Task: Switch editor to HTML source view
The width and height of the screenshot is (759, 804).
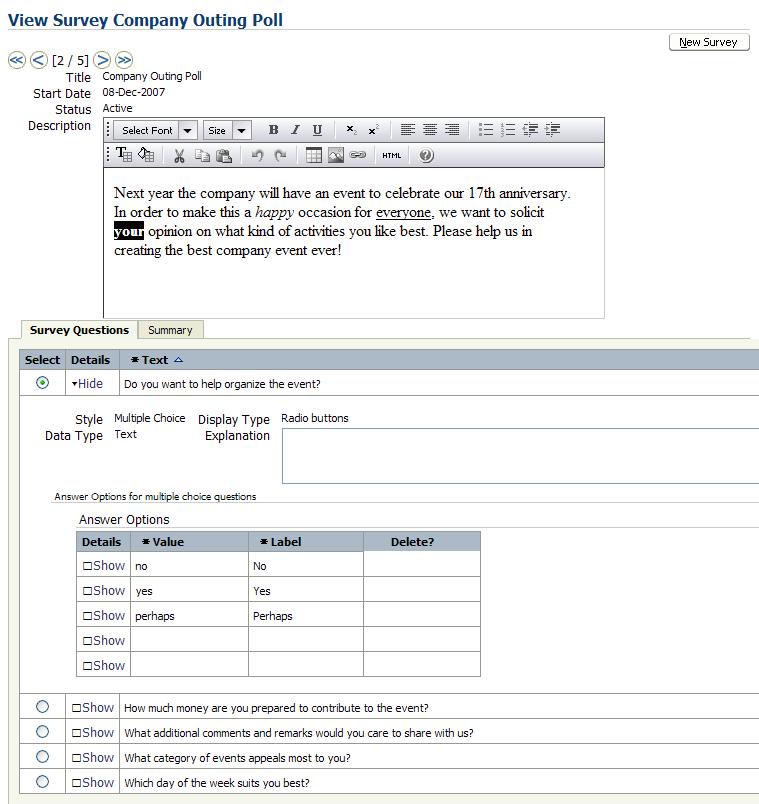Action: 391,155
